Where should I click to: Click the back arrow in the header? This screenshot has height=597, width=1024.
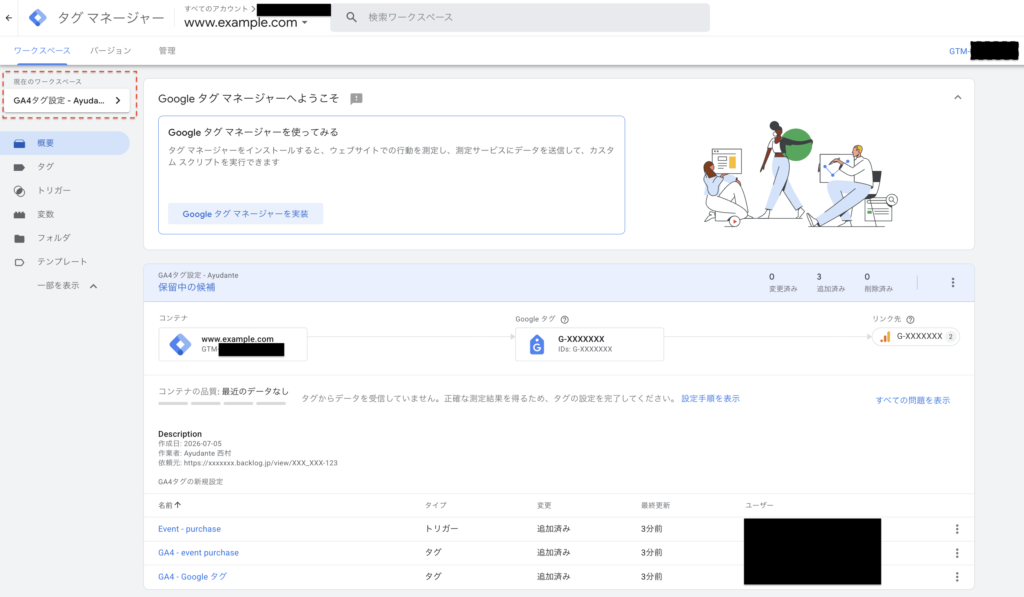point(8,18)
